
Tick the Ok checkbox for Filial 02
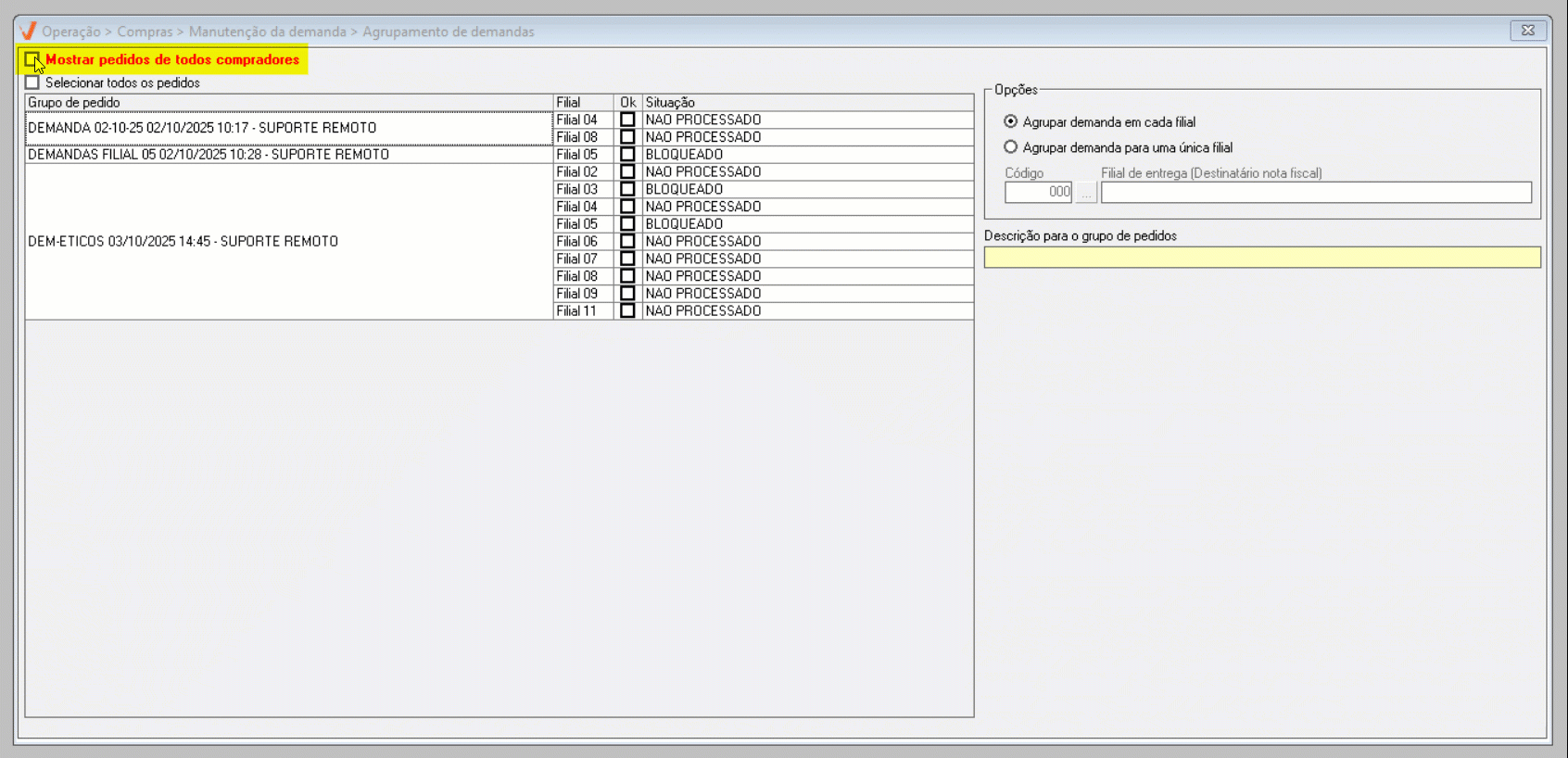coord(627,172)
